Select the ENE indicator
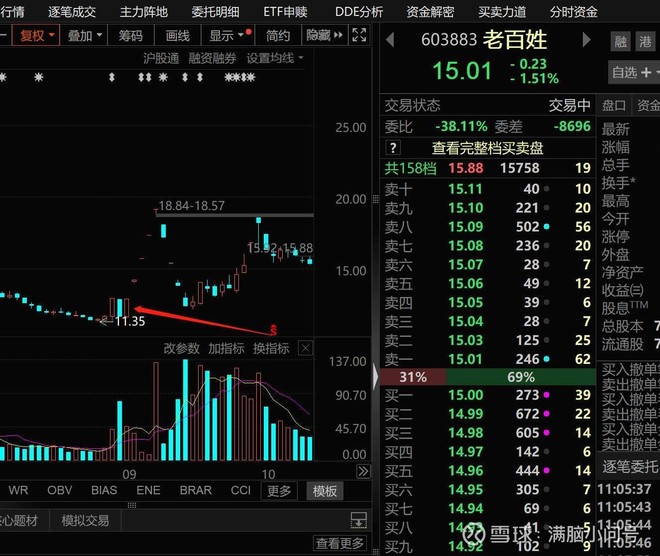660x556 pixels. pos(148,490)
